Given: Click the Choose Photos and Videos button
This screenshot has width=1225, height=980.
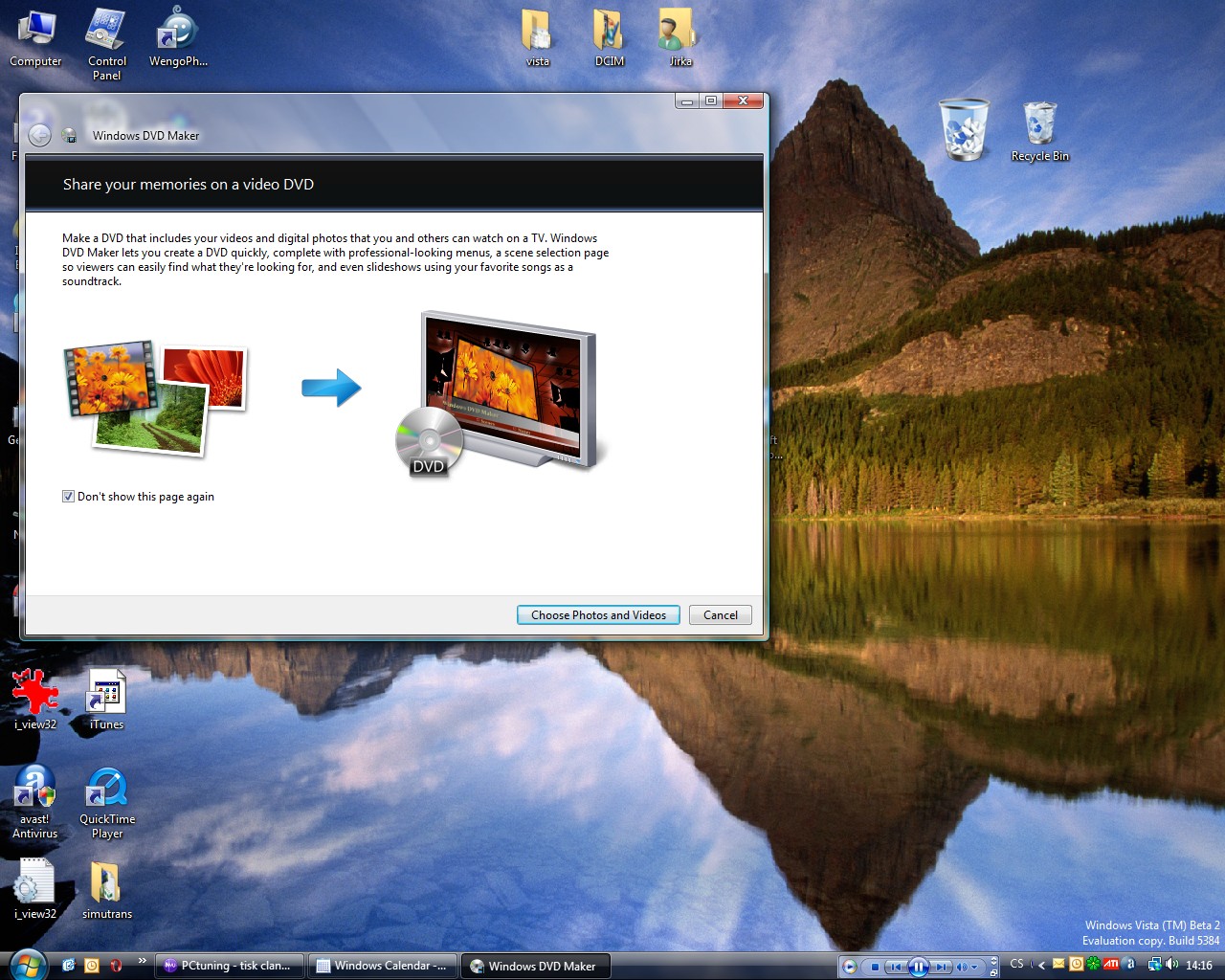Looking at the screenshot, I should tap(598, 615).
